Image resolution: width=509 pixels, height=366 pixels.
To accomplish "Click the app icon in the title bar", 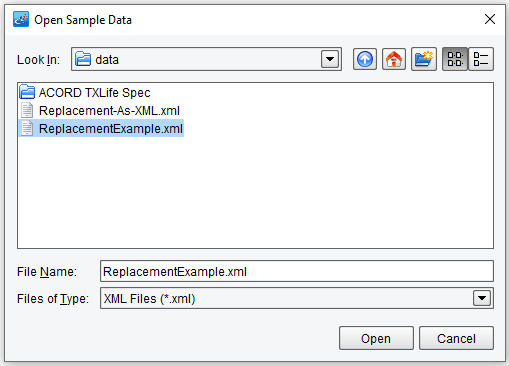I will (x=21, y=19).
